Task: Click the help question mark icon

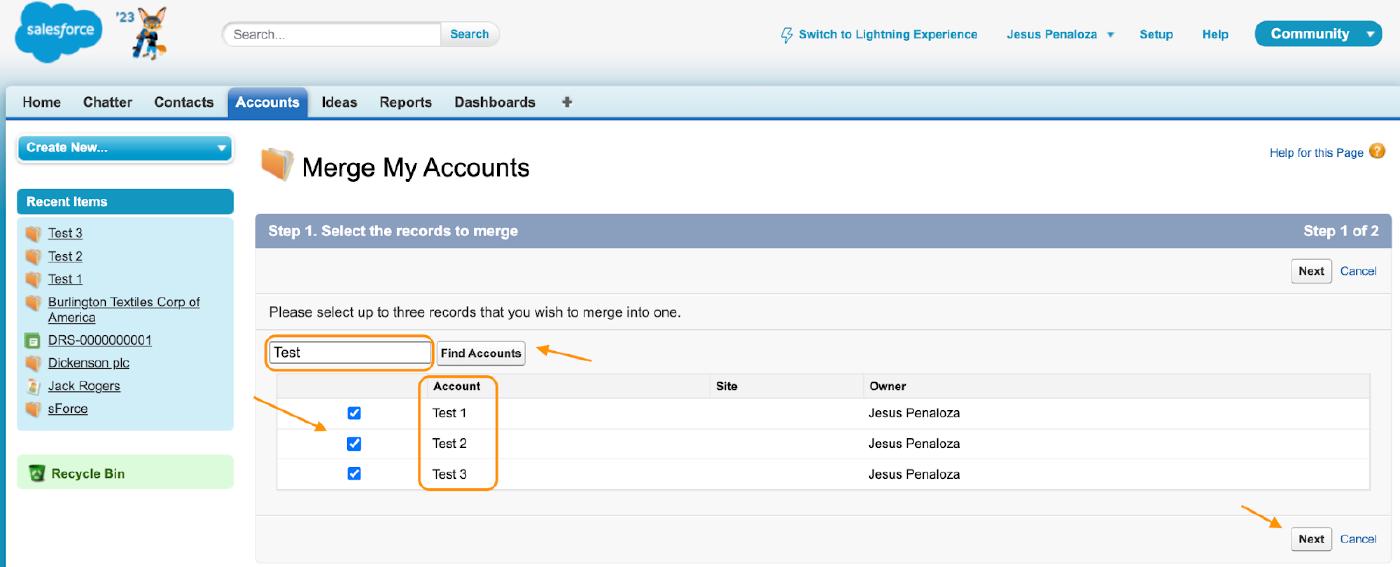Action: click(x=1377, y=152)
